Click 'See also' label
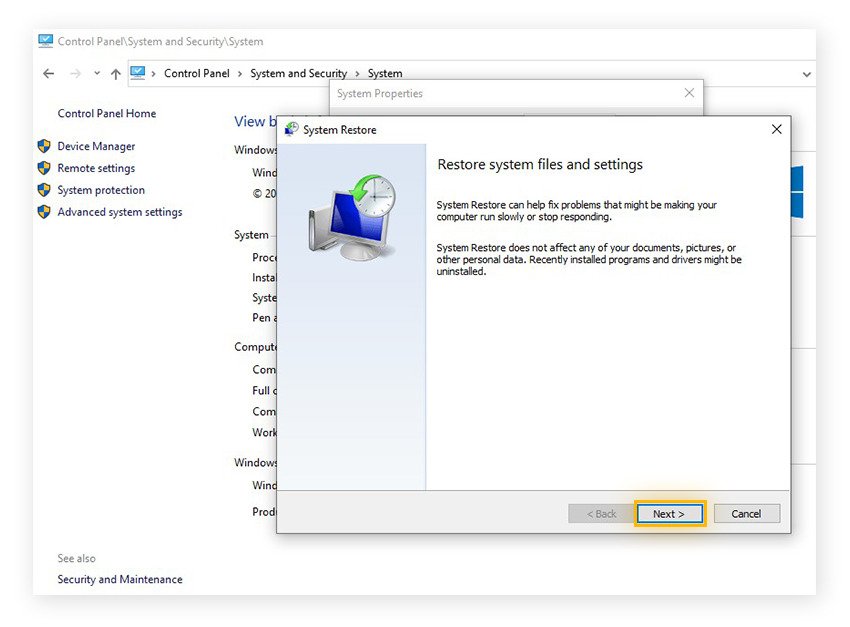850x627 pixels. tap(76, 558)
